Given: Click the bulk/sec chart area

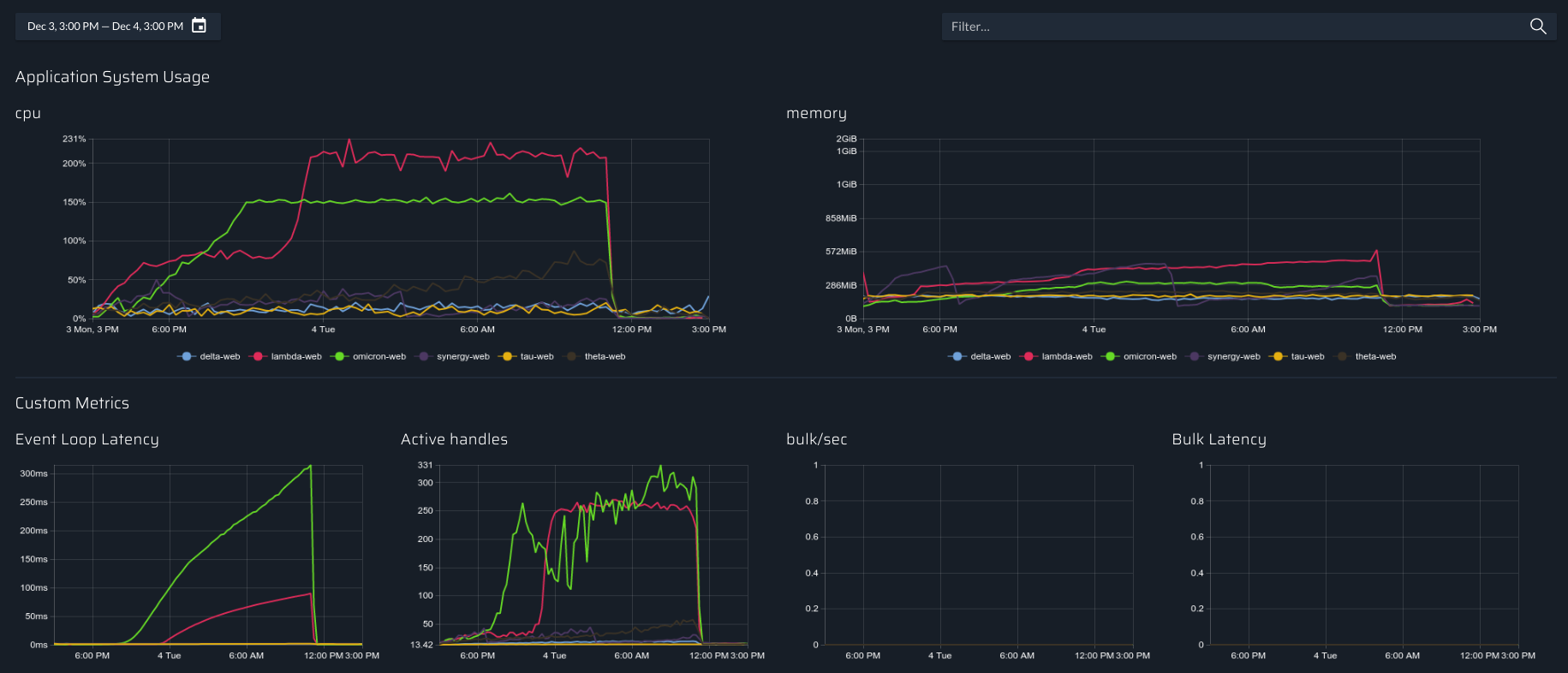Looking at the screenshot, I should pyautogui.click(x=979, y=555).
